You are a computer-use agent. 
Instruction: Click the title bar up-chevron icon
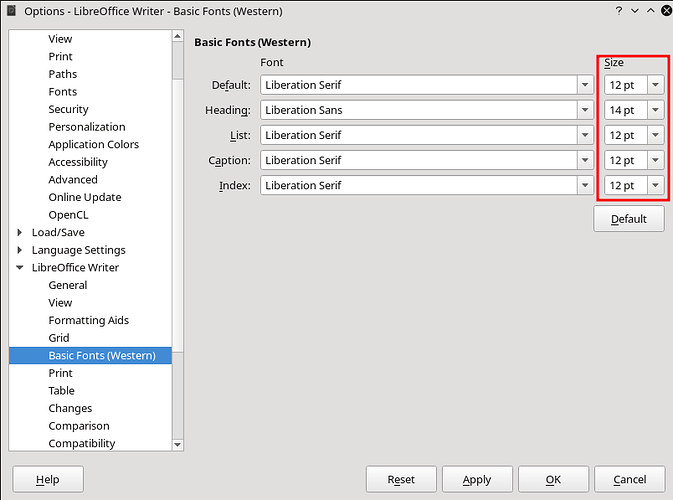651,11
